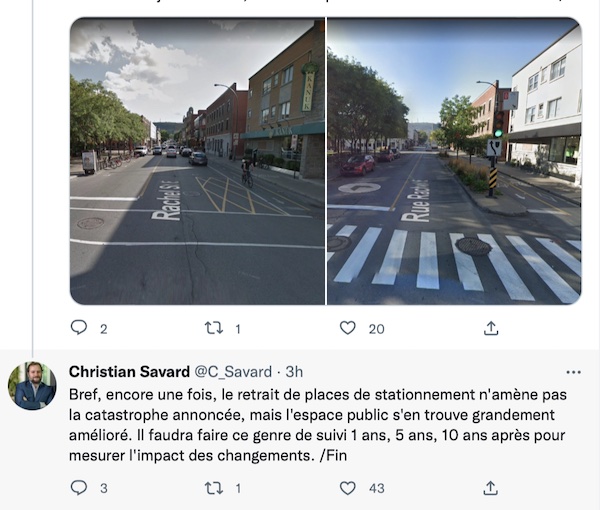Share the Christian Savard /Fin tweet
The width and height of the screenshot is (600, 510).
[491, 488]
